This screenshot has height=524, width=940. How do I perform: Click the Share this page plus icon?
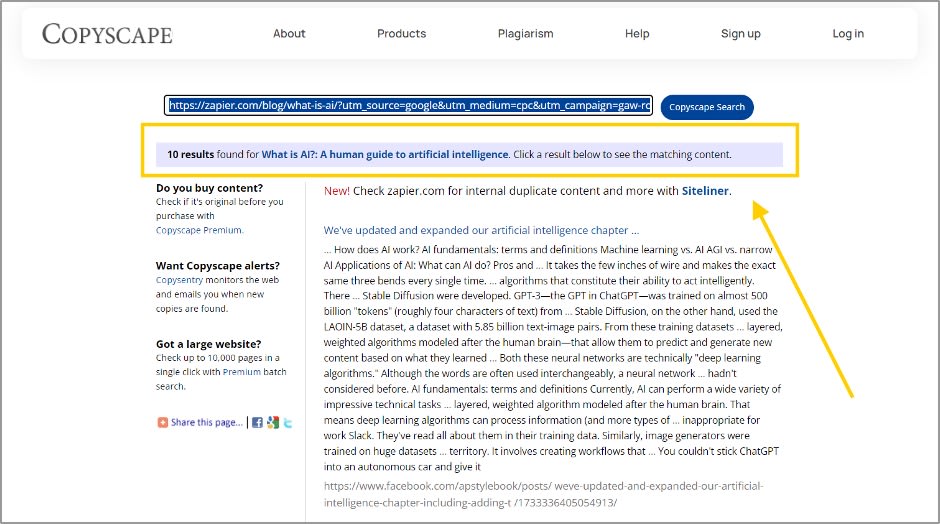tap(162, 423)
